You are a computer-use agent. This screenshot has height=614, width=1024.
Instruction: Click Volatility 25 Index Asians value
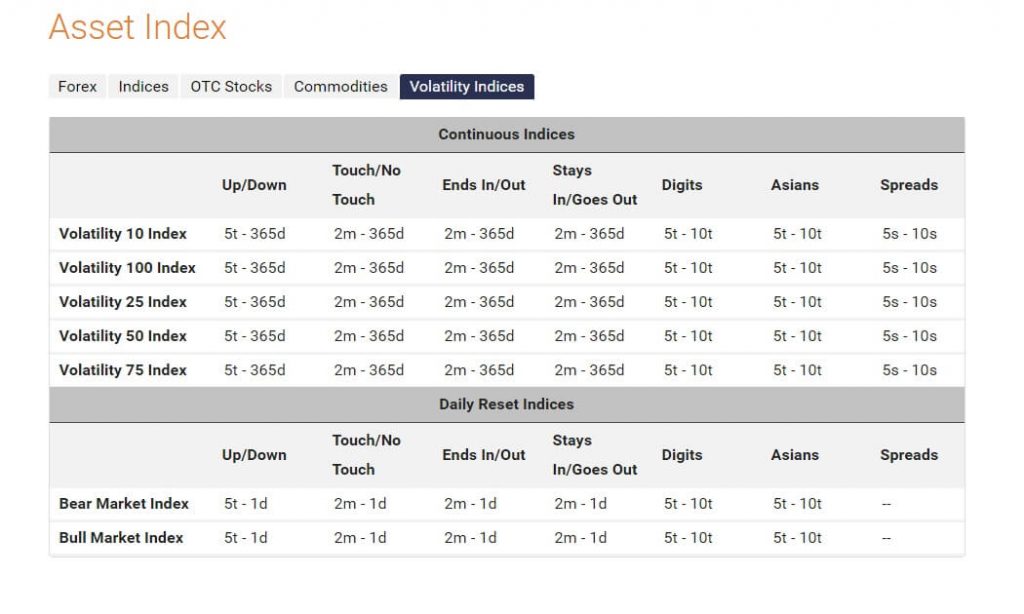pos(797,302)
